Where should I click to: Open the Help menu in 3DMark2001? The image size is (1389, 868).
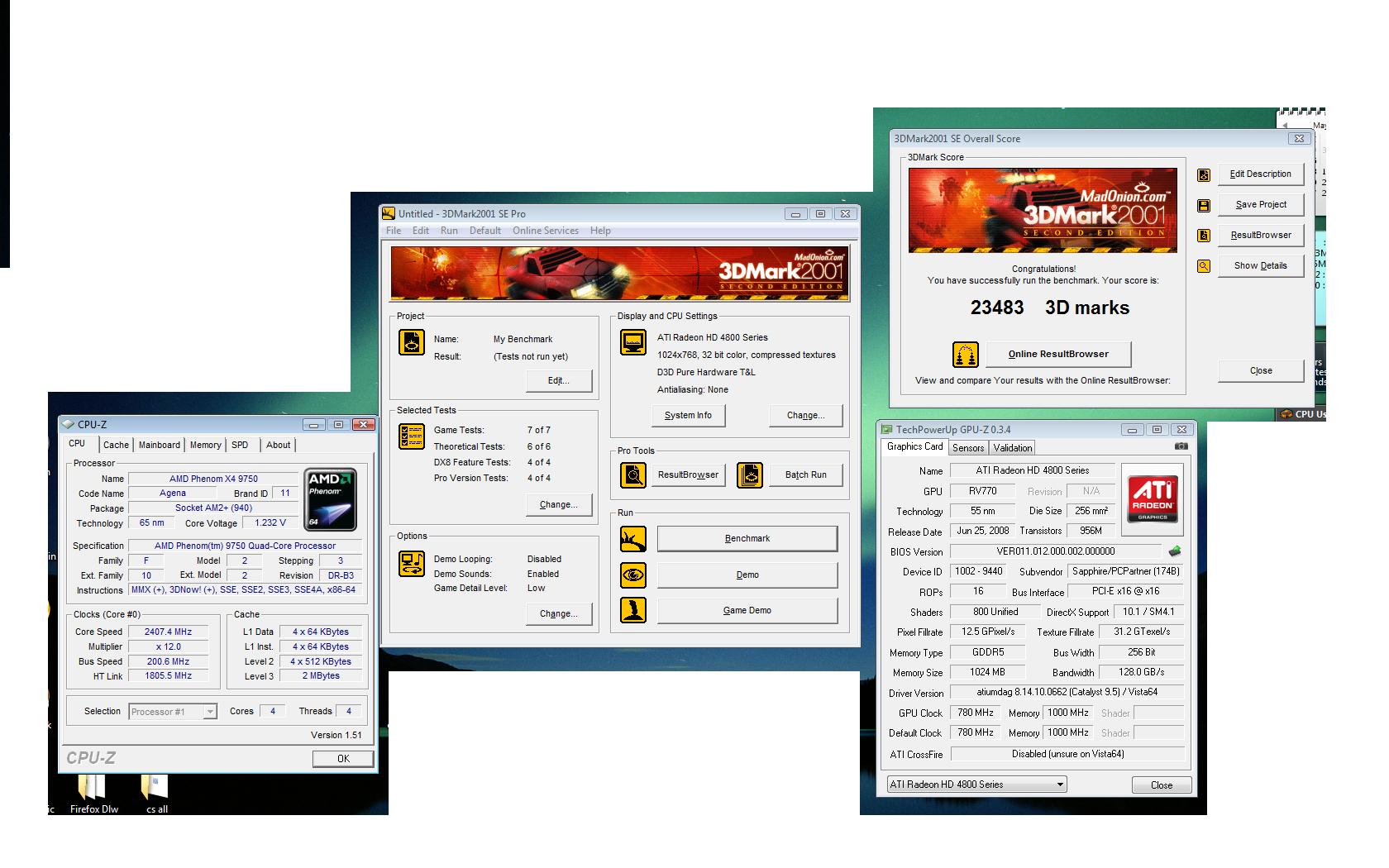click(x=600, y=231)
